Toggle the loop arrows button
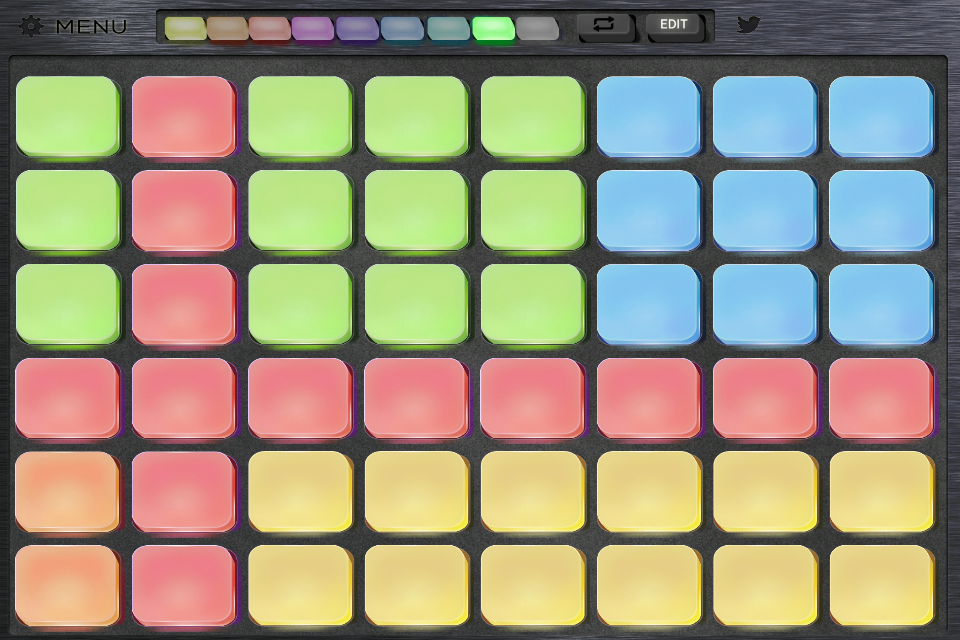The image size is (960, 640). point(604,26)
